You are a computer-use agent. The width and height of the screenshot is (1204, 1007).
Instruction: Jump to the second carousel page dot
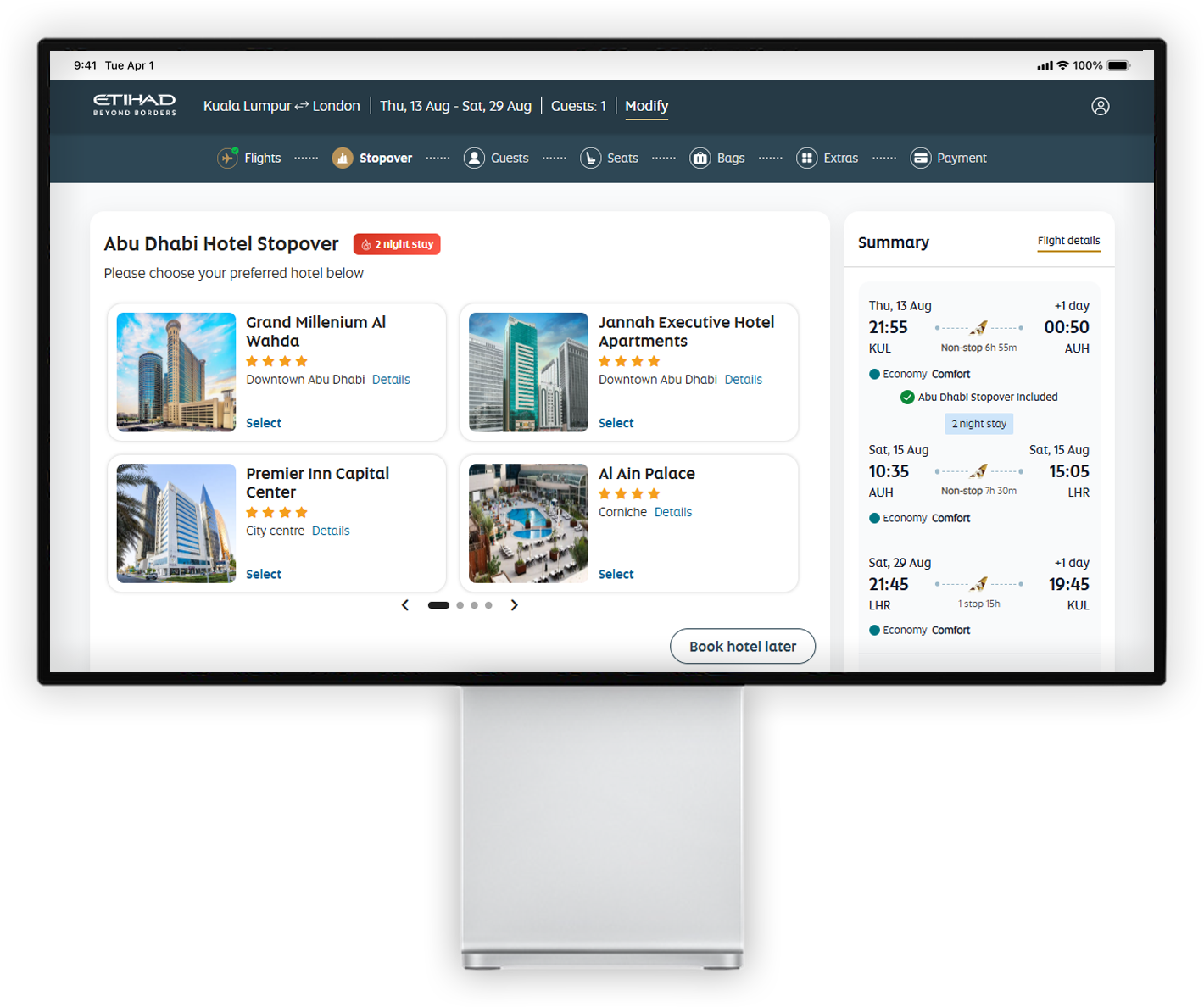tap(460, 605)
